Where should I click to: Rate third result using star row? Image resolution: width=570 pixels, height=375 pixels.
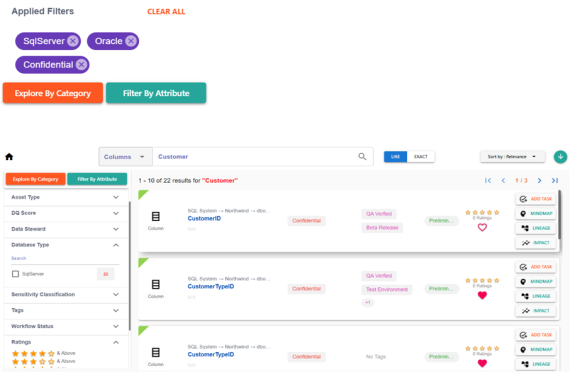click(482, 348)
